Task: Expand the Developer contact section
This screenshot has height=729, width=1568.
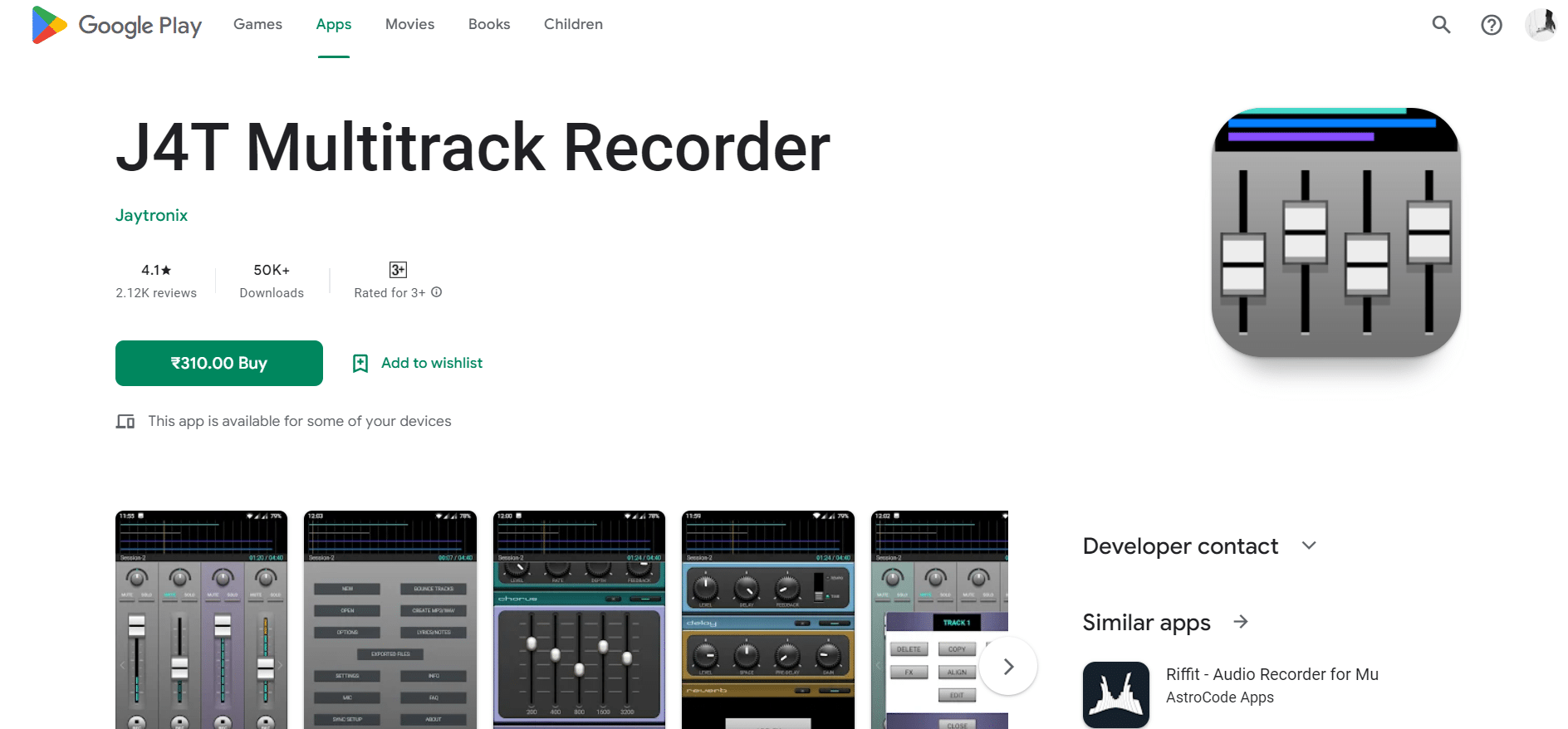Action: (x=1309, y=546)
